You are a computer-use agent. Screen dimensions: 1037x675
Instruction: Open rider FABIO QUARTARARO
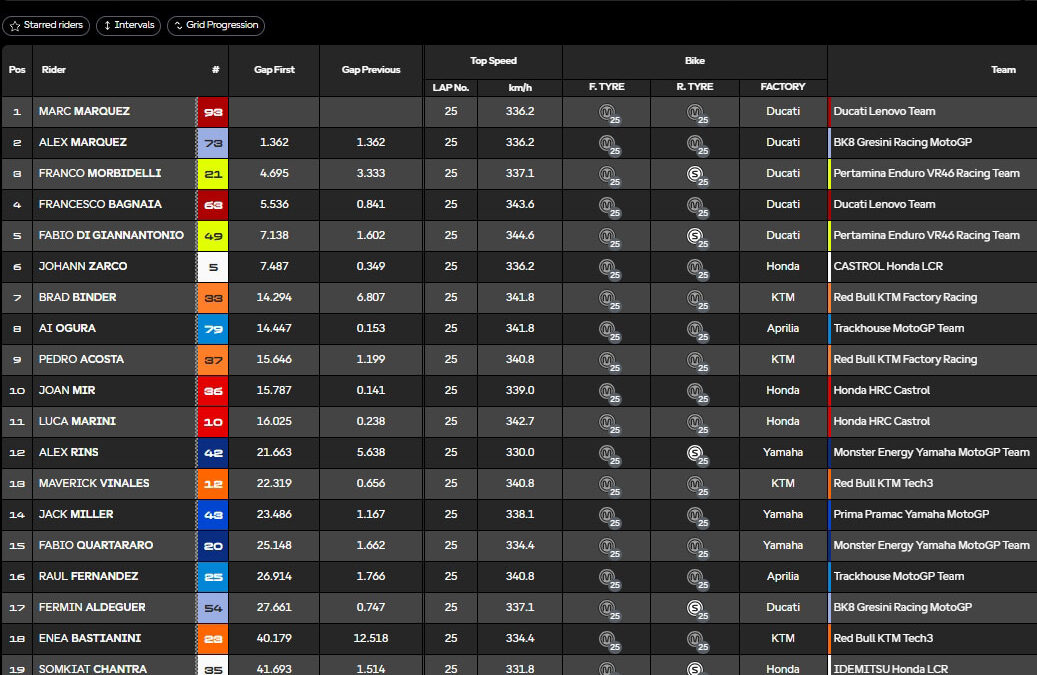click(96, 545)
